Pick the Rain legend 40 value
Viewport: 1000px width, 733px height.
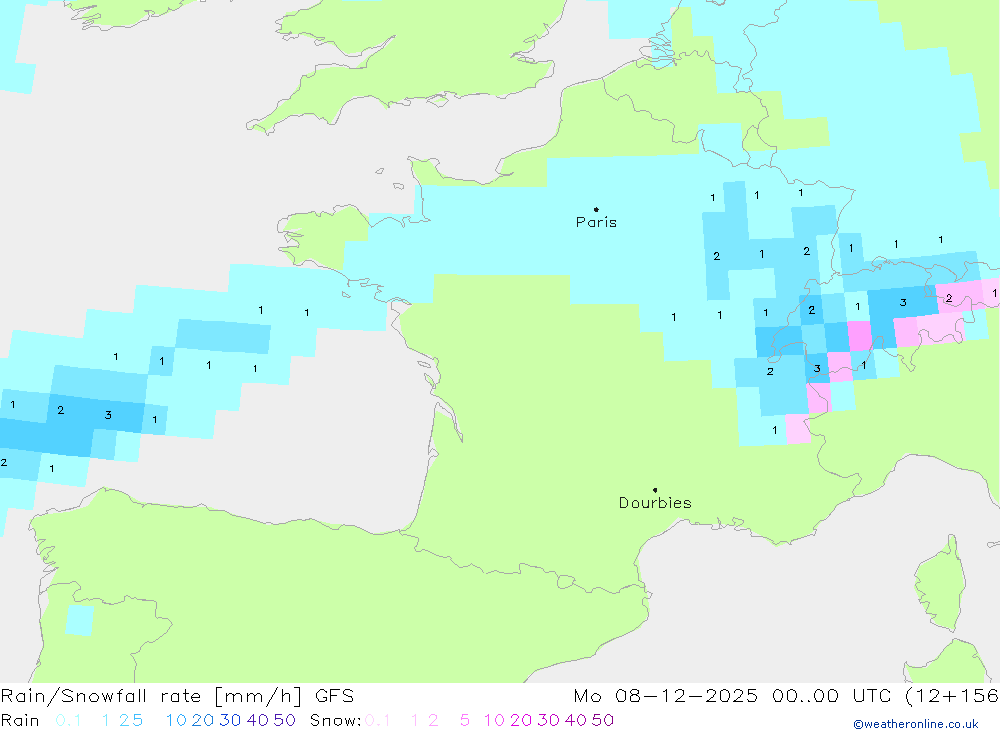[258, 720]
